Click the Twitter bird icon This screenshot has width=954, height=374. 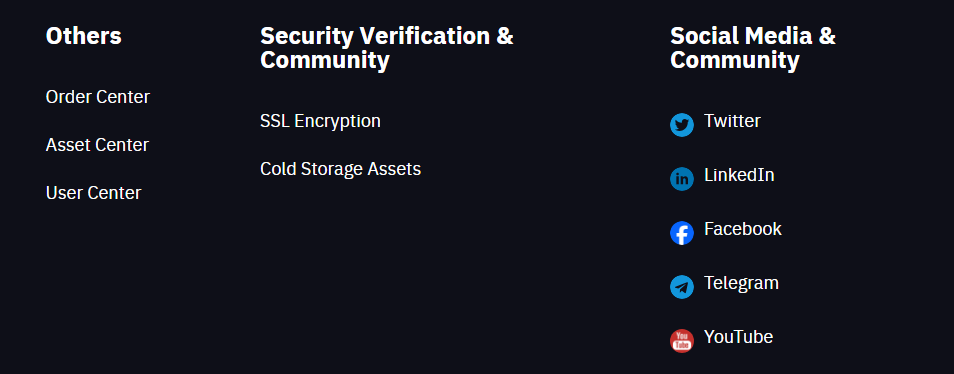tap(681, 125)
